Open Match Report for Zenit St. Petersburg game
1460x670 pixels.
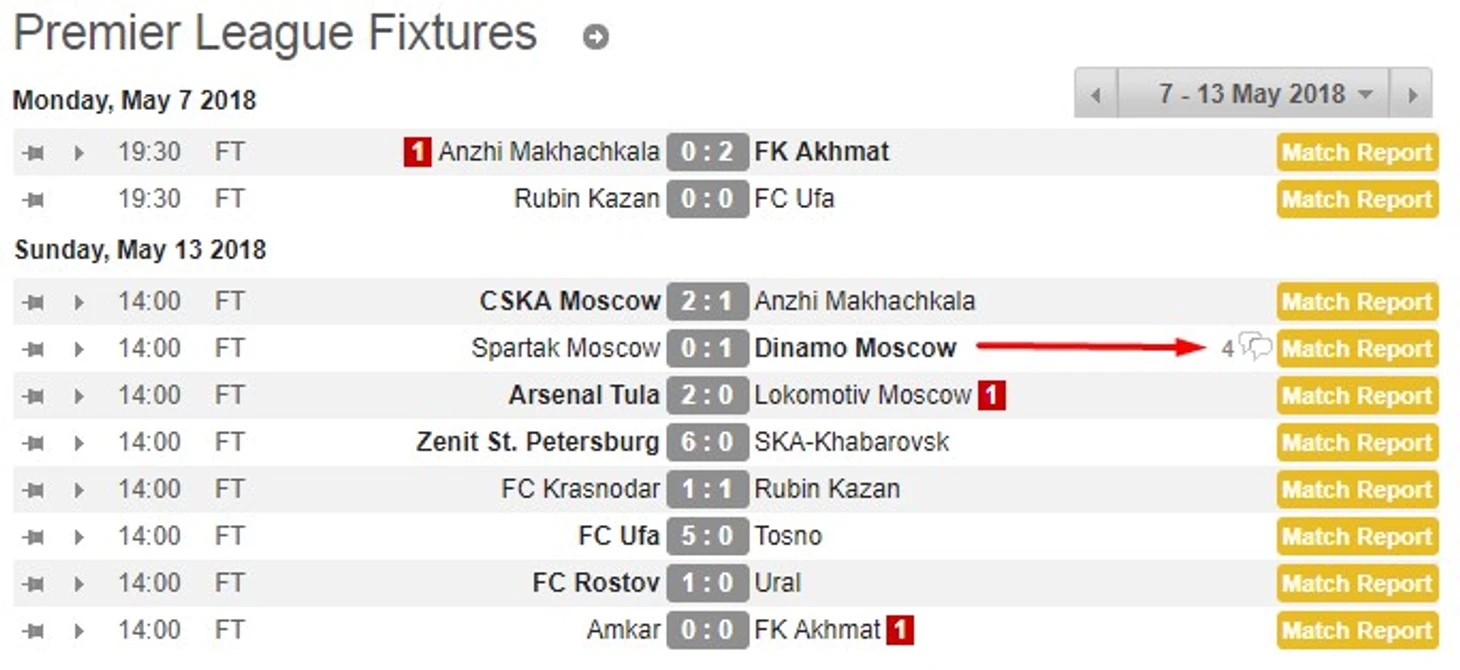(1357, 443)
